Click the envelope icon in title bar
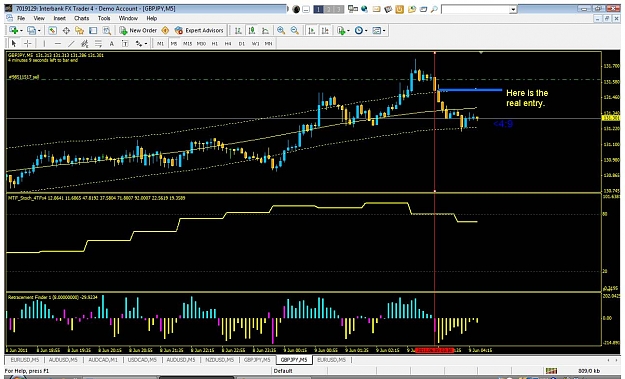The image size is (625, 379). [376, 9]
